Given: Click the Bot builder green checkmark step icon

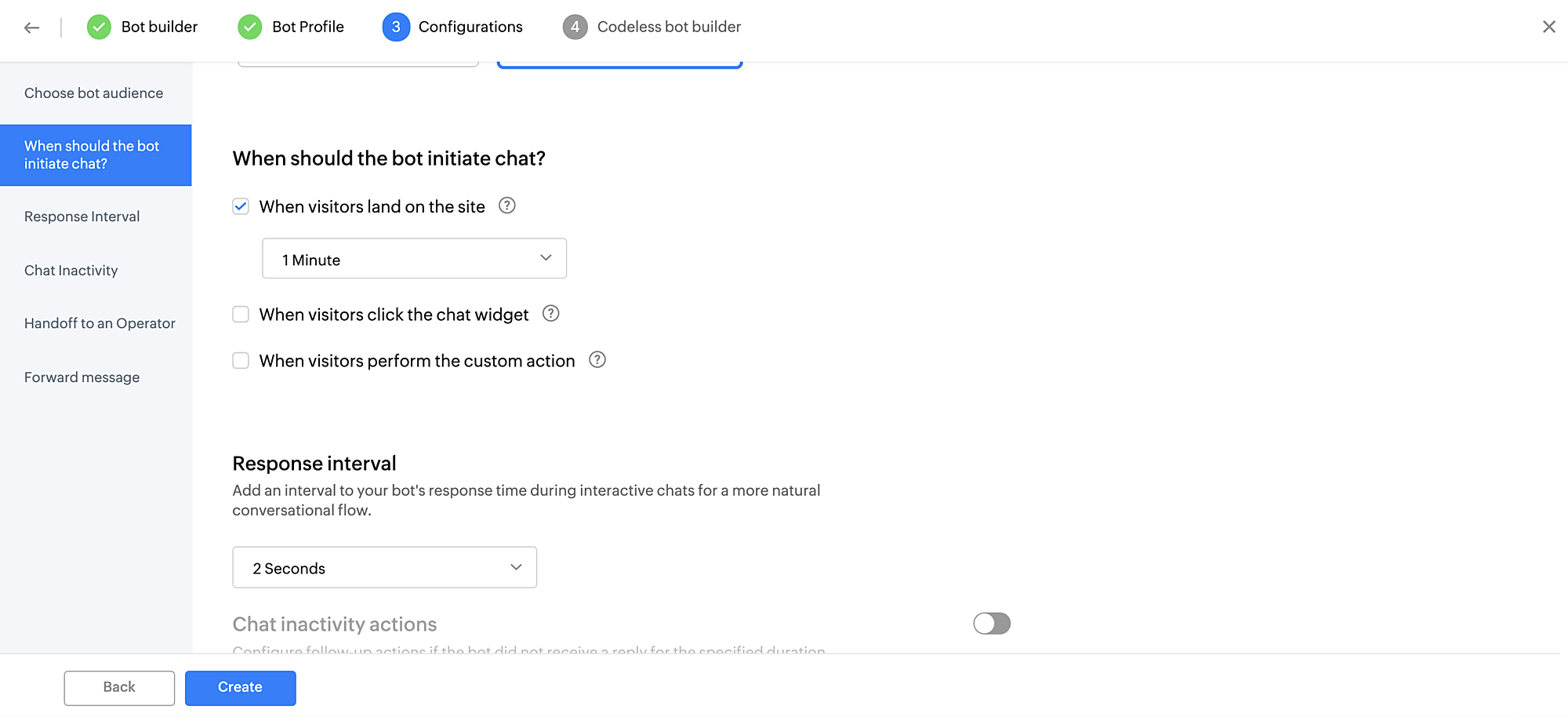Looking at the screenshot, I should coord(99,27).
